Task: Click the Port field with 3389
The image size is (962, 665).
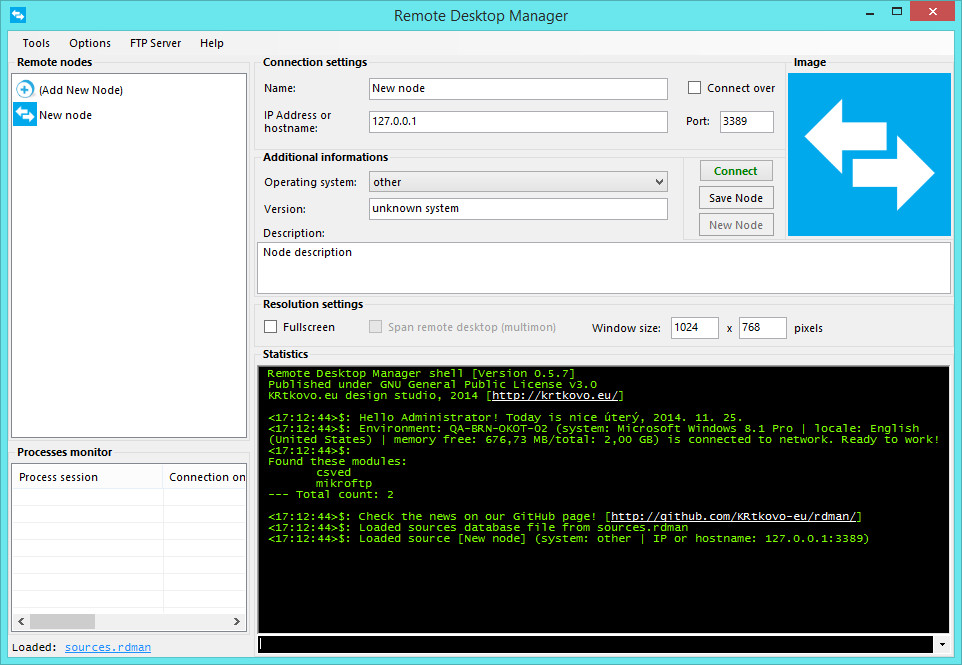Action: pyautogui.click(x=747, y=121)
